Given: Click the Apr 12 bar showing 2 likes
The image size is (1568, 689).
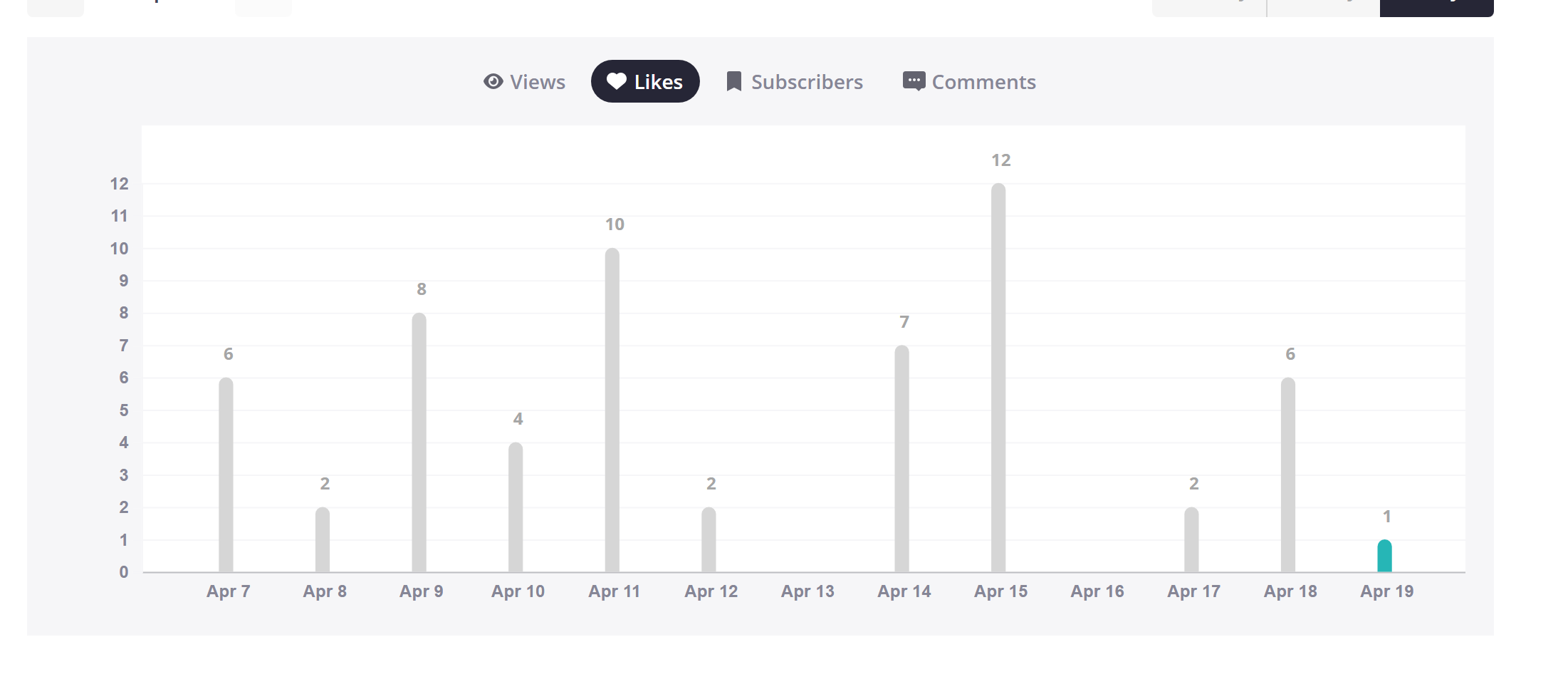Looking at the screenshot, I should click(x=709, y=539).
